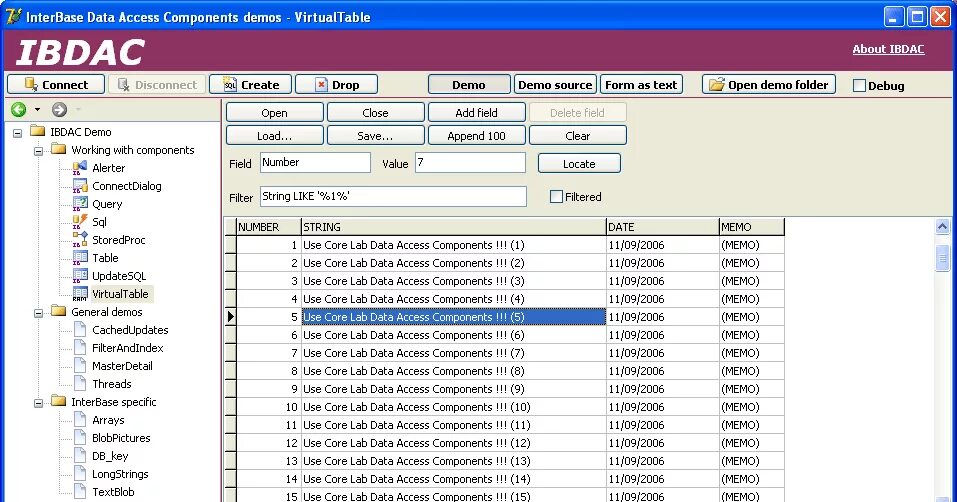Viewport: 957px width, 502px height.
Task: Switch to Demo source view
Action: (x=555, y=84)
